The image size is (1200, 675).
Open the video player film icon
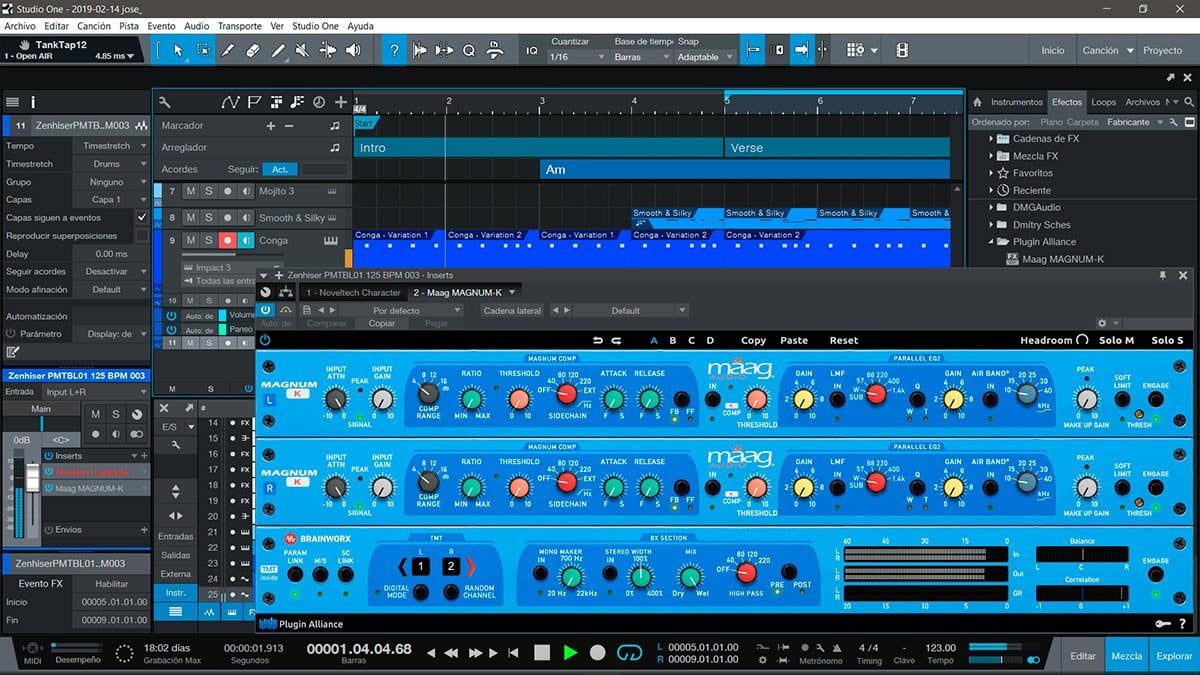click(x=902, y=50)
